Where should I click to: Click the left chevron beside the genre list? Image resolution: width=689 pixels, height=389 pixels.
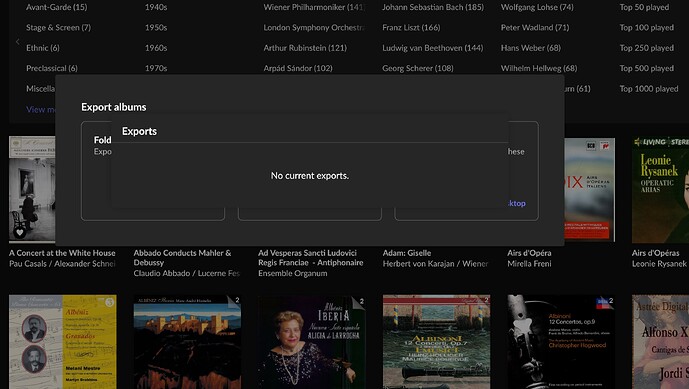(x=18, y=42)
